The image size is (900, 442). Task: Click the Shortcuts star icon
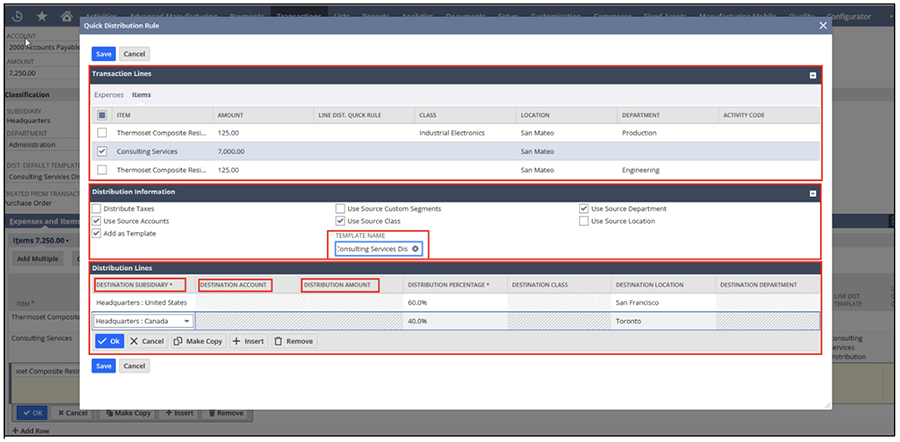point(41,17)
